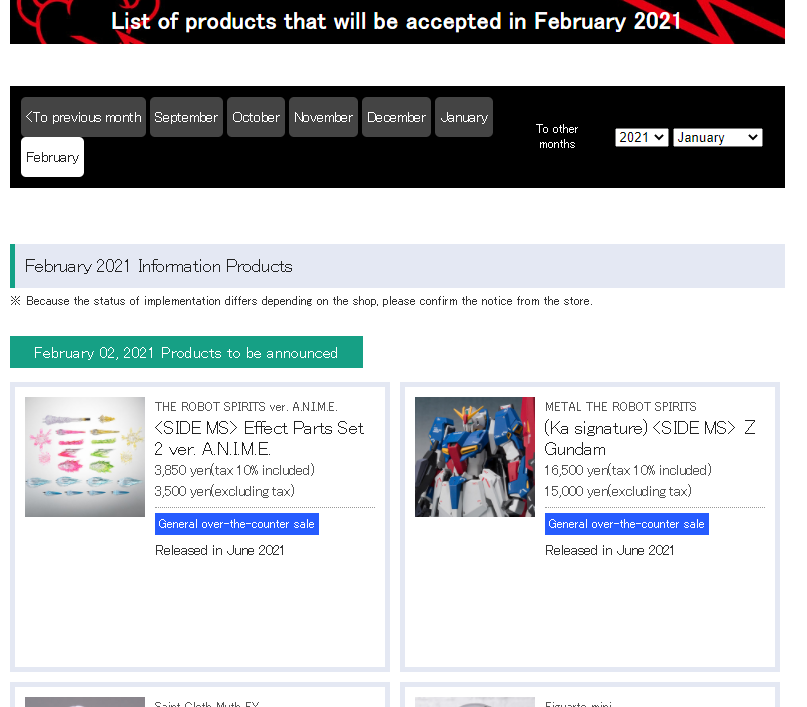Go to the previous month
This screenshot has height=707, width=807.
(x=83, y=117)
